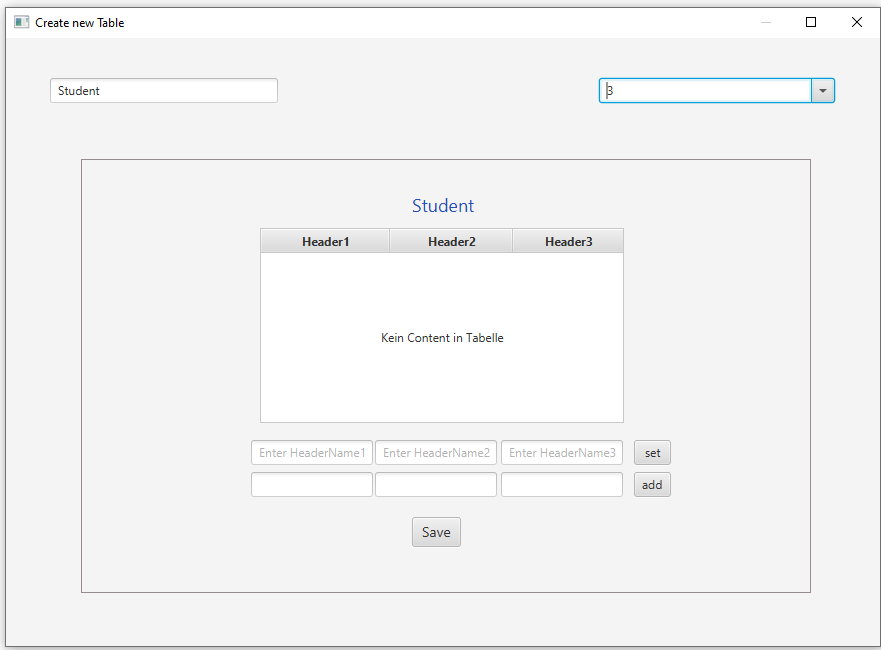Screen dimensions: 881x650
Task: Click the table name field containing Student
Action: click(163, 90)
